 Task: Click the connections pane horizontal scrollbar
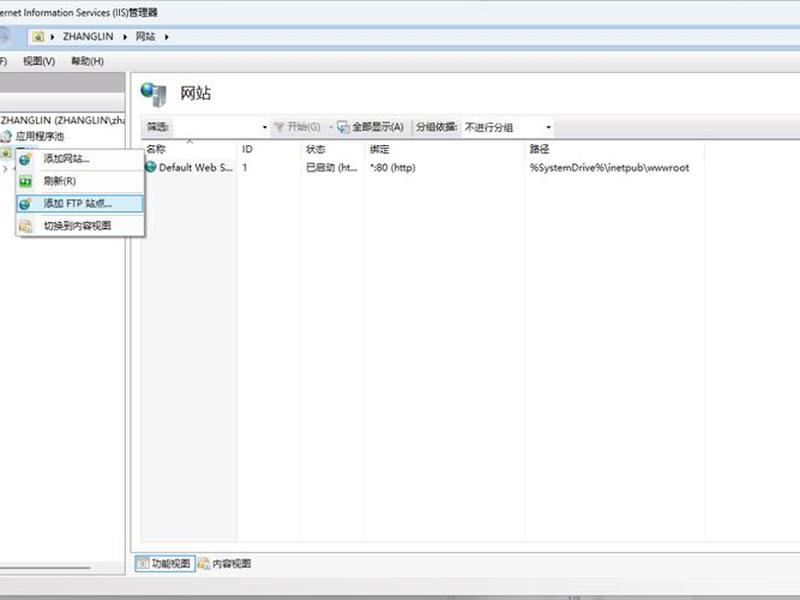coord(45,567)
